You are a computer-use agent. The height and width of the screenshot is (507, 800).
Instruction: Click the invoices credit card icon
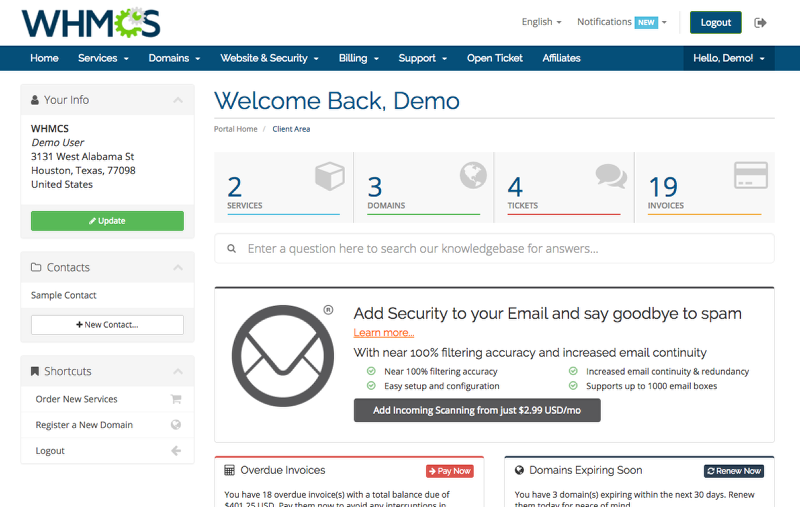click(751, 175)
